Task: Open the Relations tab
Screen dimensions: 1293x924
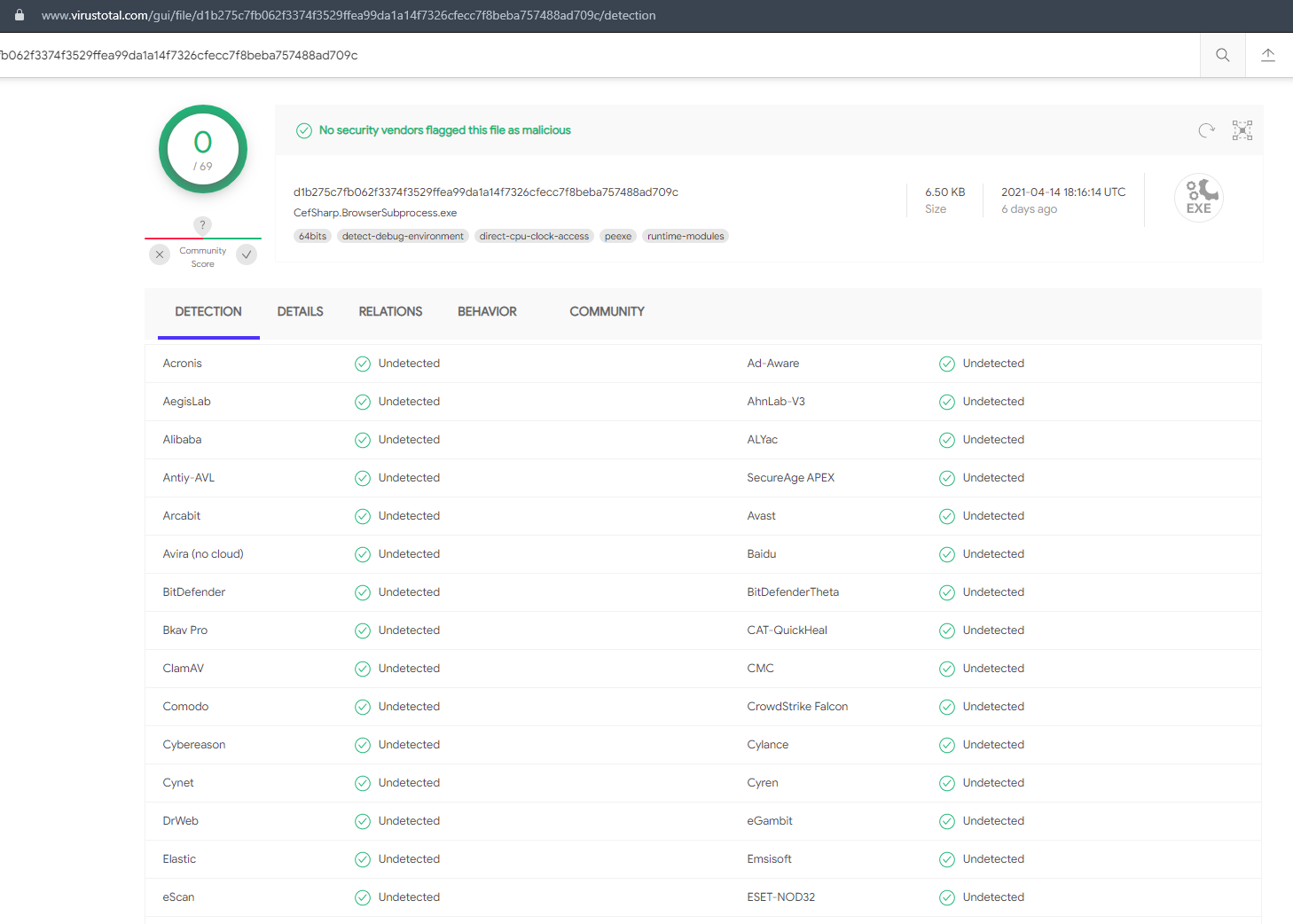Action: (390, 312)
